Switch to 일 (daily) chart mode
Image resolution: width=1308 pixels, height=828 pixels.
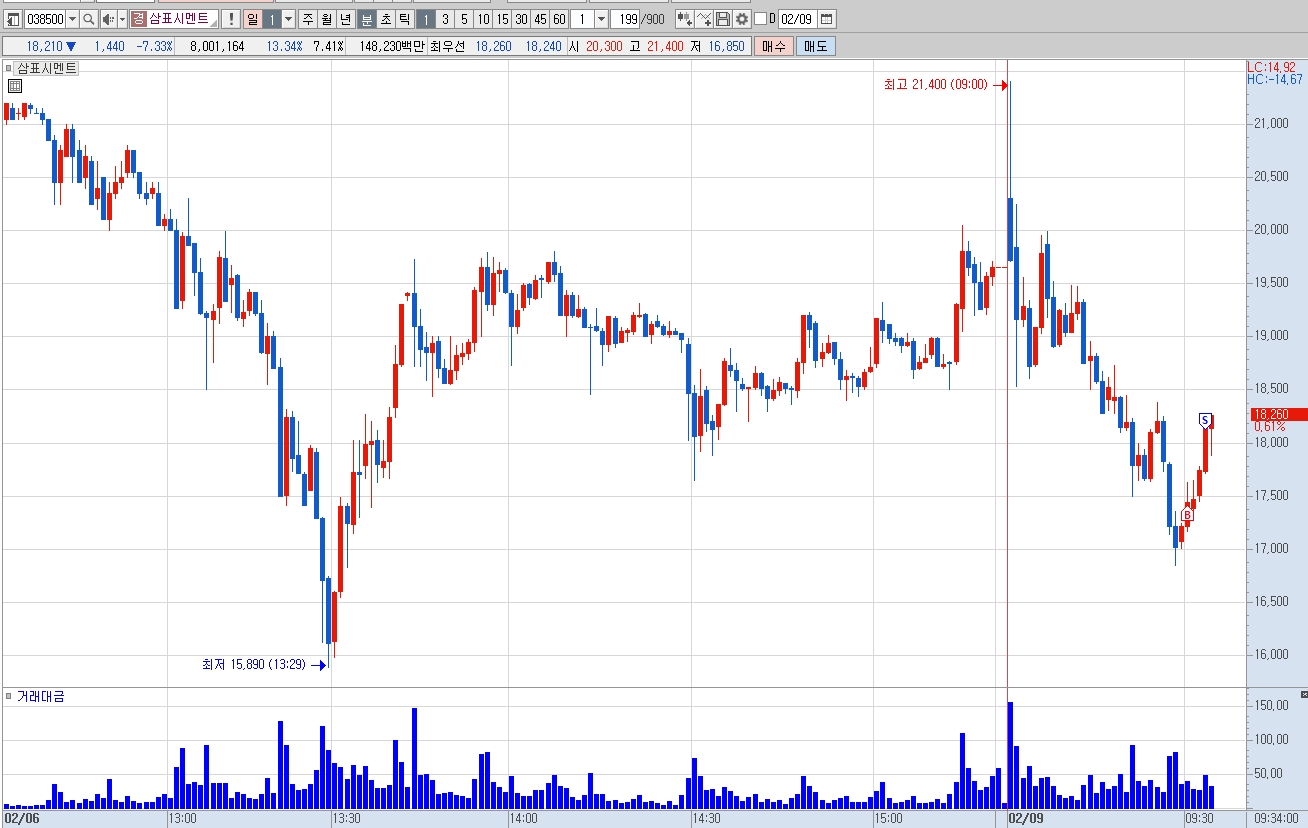pos(252,19)
